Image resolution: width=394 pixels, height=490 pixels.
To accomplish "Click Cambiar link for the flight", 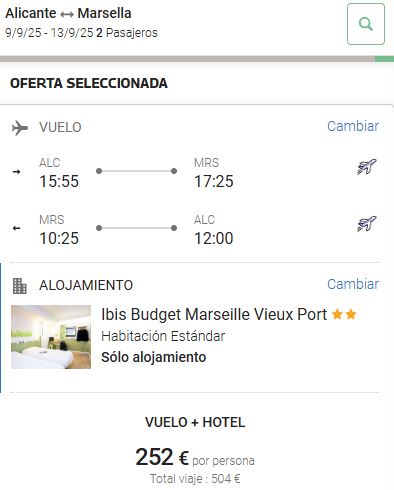I will 353,126.
